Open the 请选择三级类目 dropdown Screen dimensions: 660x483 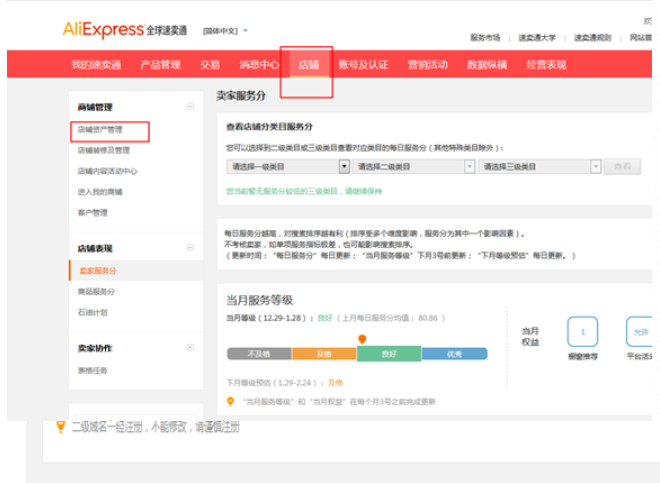(x=540, y=167)
